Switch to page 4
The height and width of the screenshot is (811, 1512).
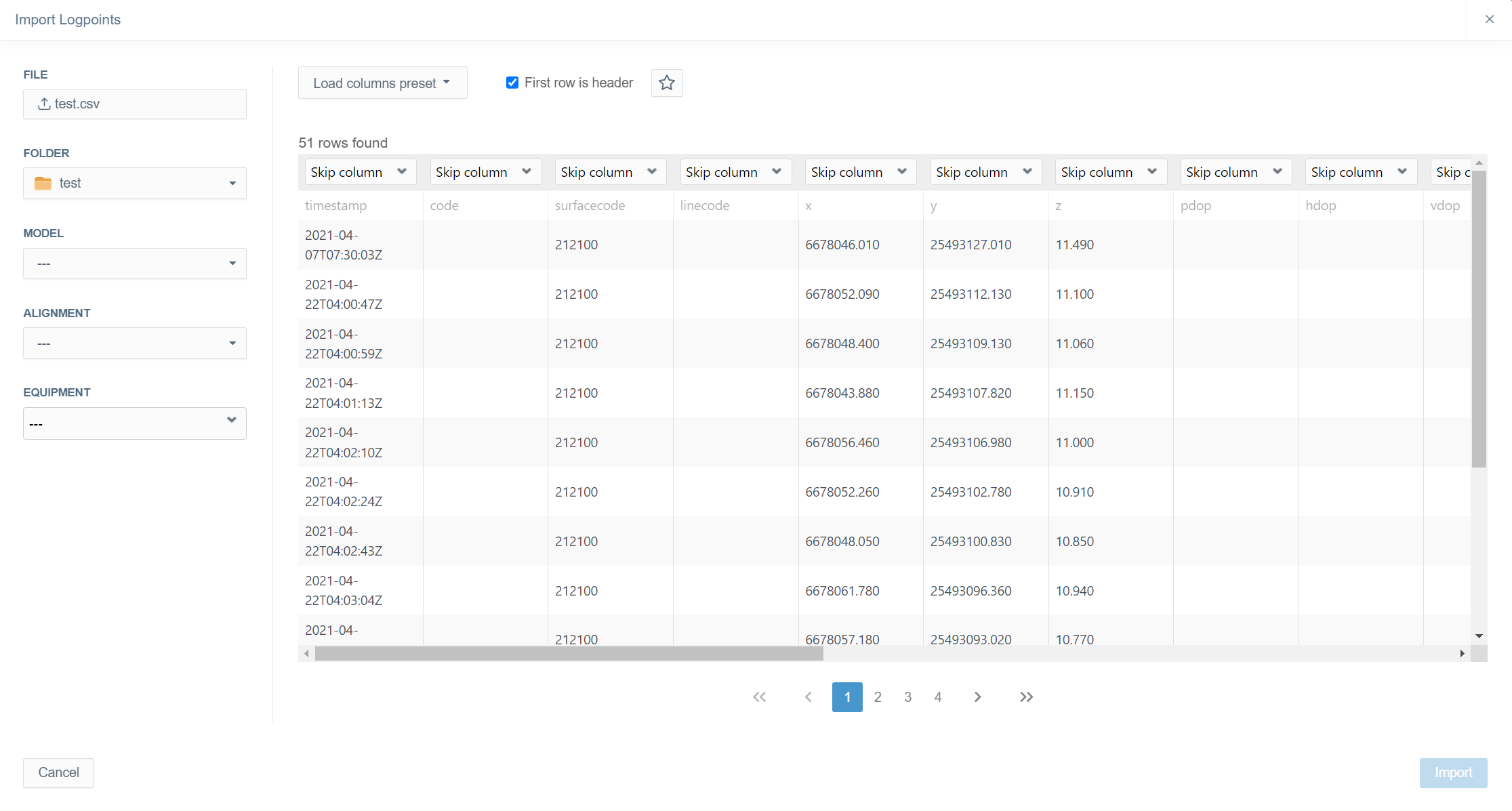[x=937, y=696]
